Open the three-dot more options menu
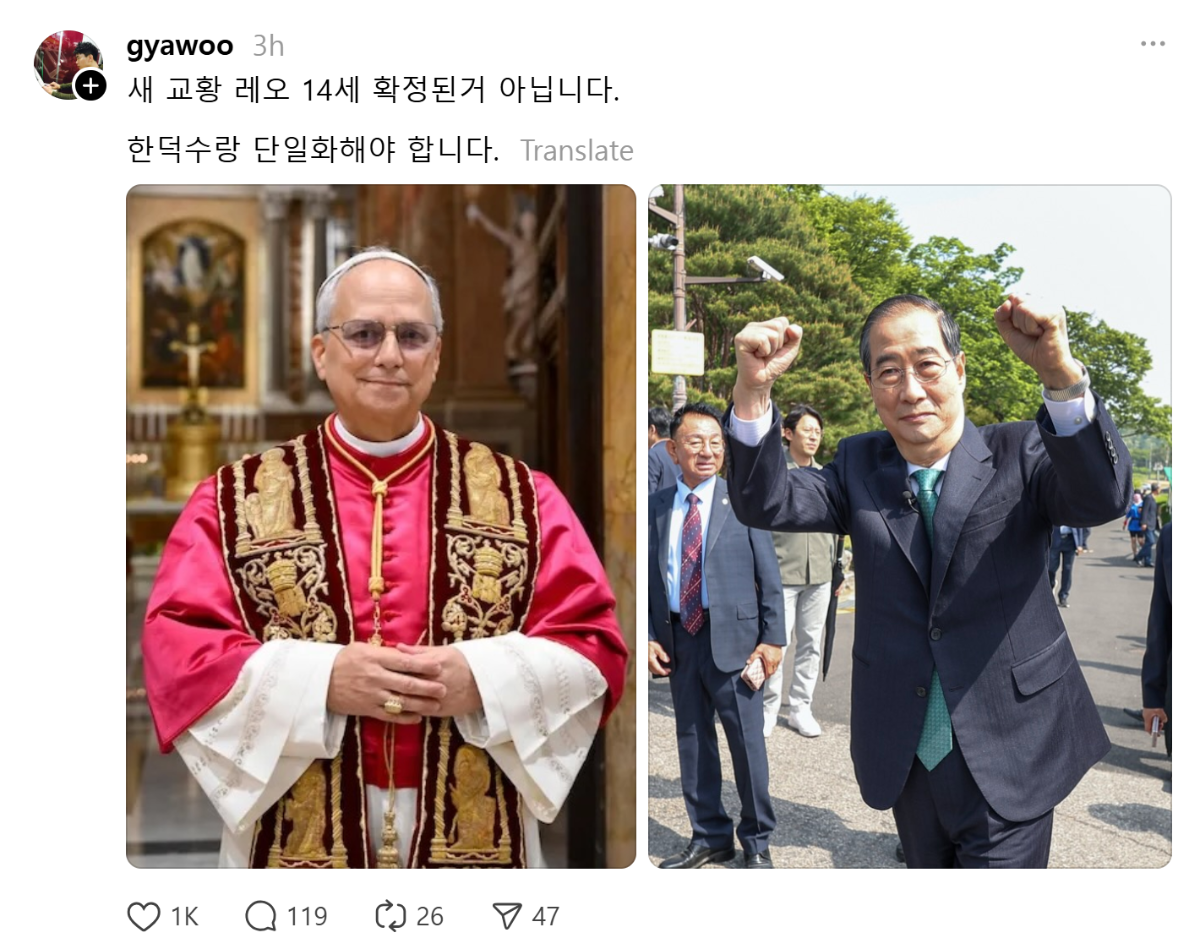The width and height of the screenshot is (1200, 949). coord(1152,44)
